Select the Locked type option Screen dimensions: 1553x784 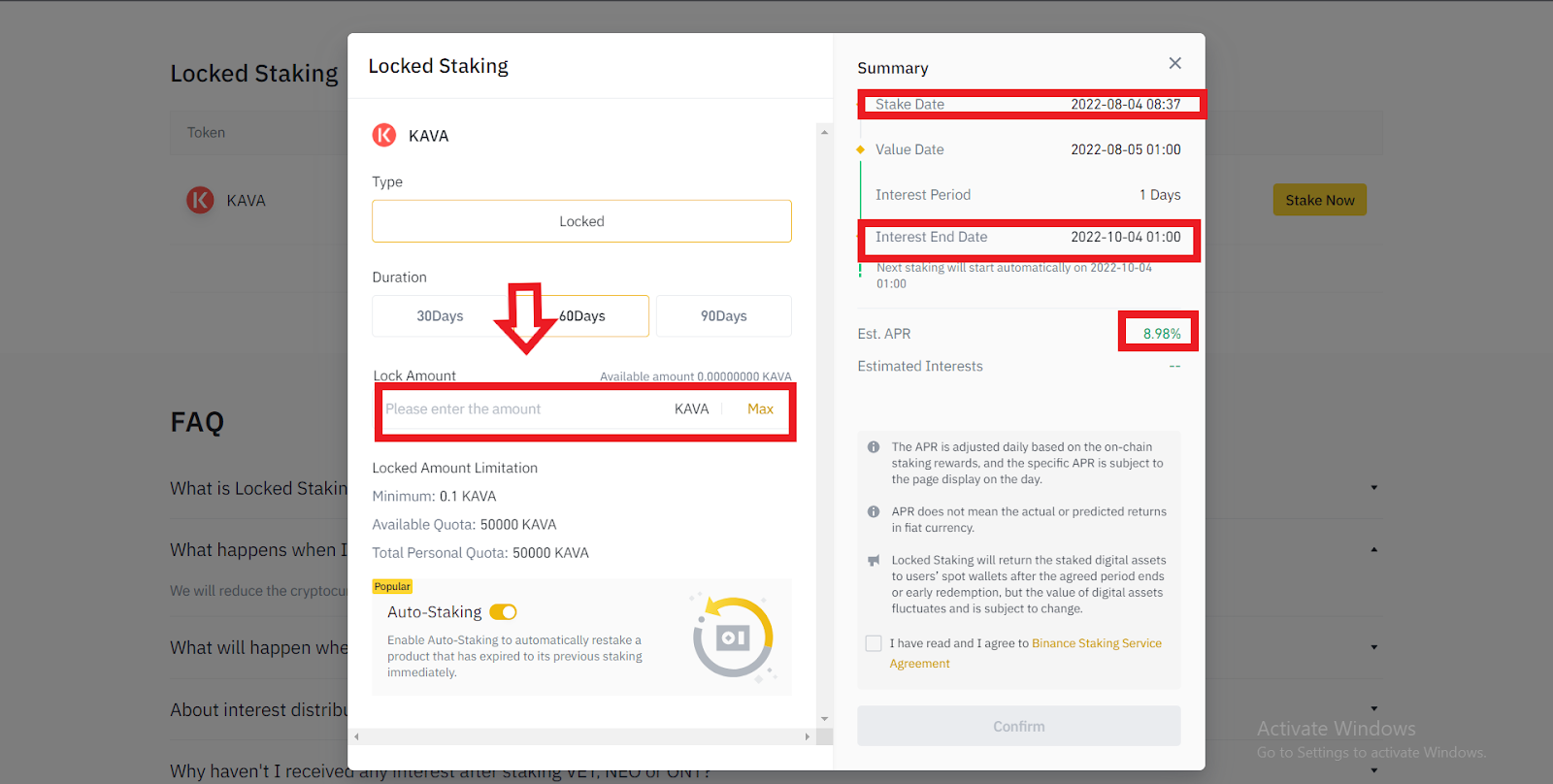tap(581, 221)
